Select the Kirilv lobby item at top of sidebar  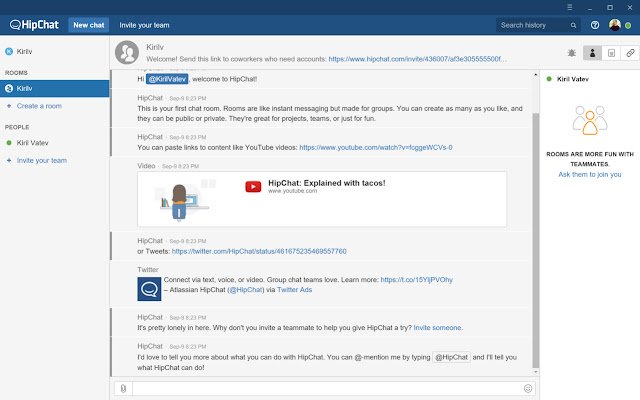(54, 51)
